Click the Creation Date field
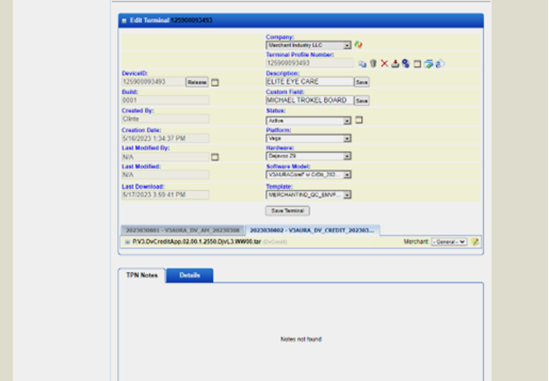This screenshot has width=549, height=381. (165, 138)
